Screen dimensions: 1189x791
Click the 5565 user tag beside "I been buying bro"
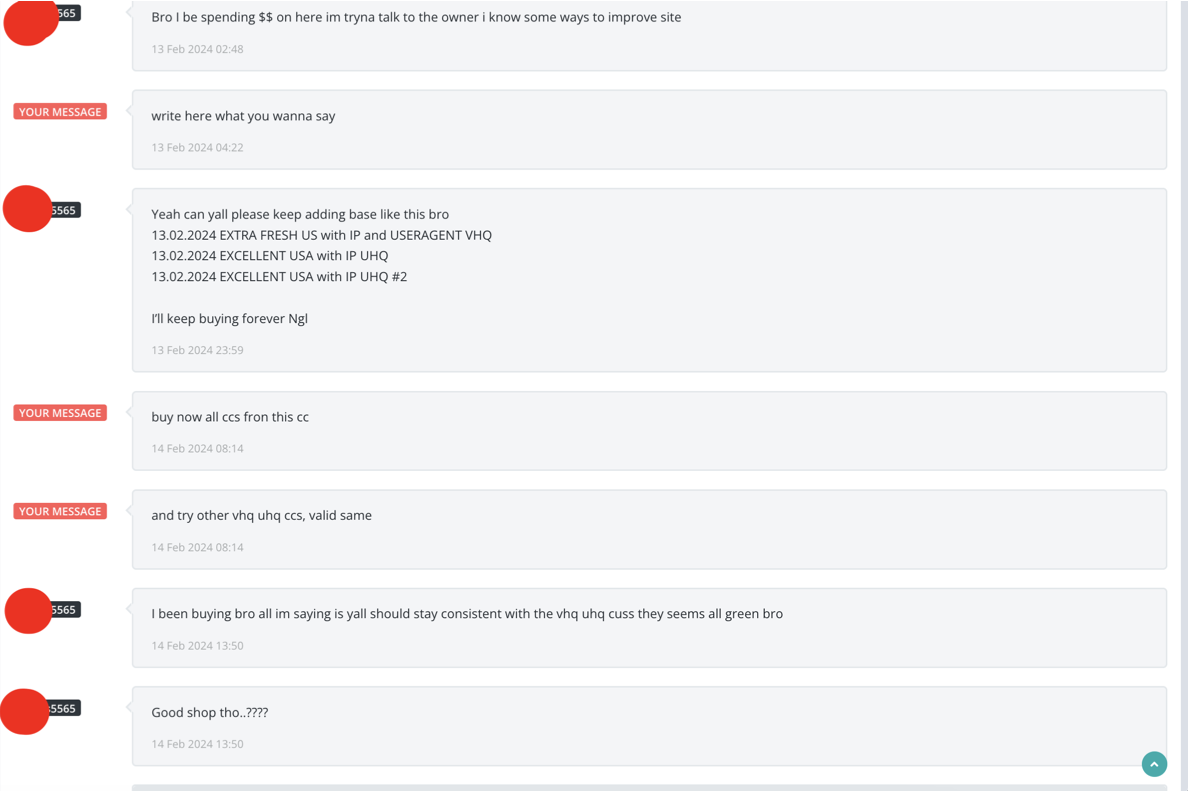tap(64, 609)
